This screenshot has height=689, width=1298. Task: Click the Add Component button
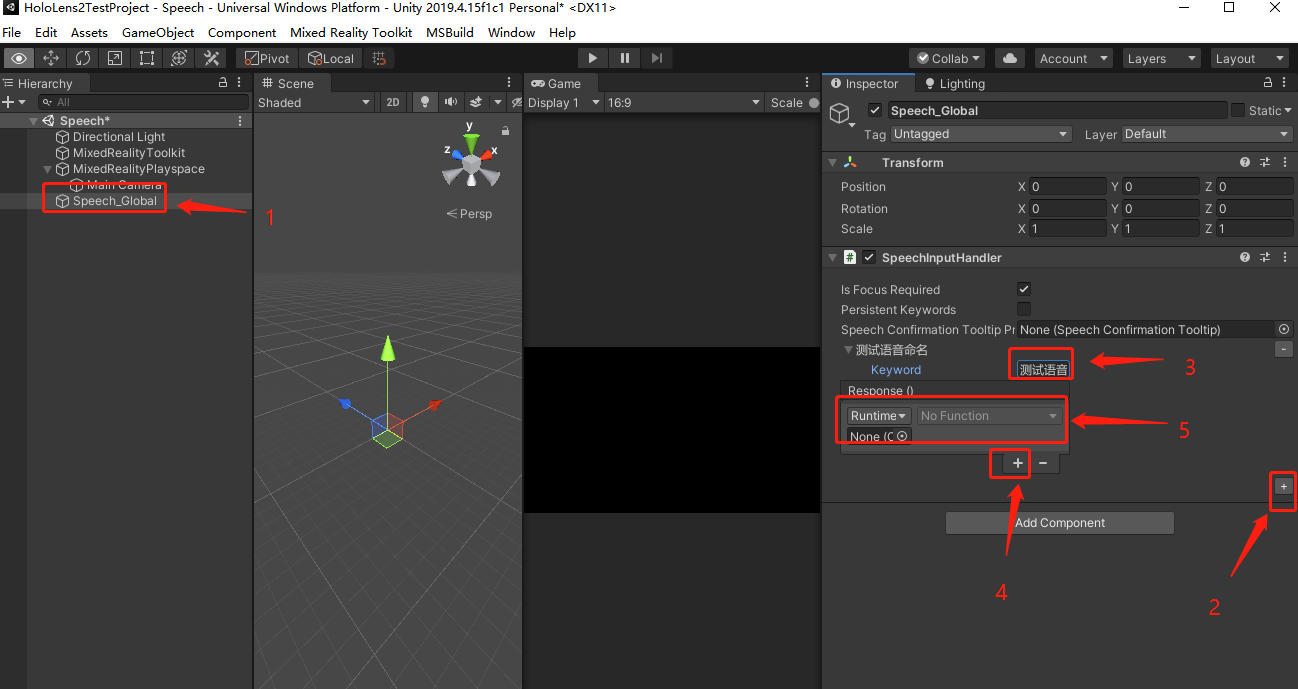(x=1060, y=522)
